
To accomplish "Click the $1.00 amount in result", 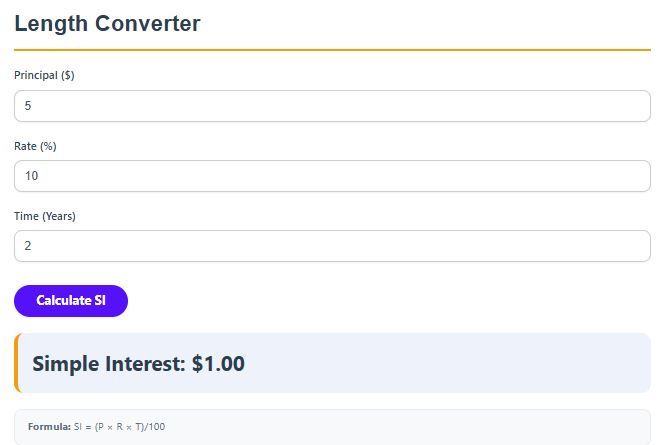I will tap(218, 364).
